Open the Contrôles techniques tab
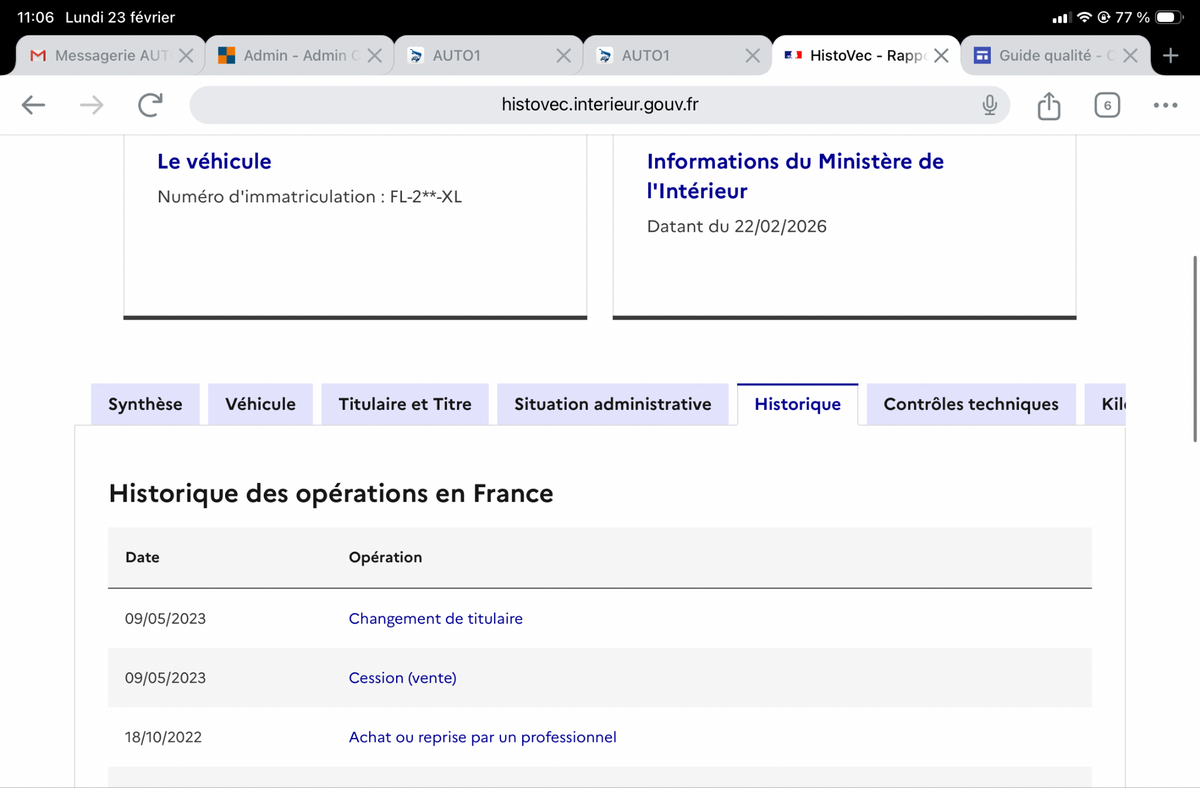 click(971, 404)
